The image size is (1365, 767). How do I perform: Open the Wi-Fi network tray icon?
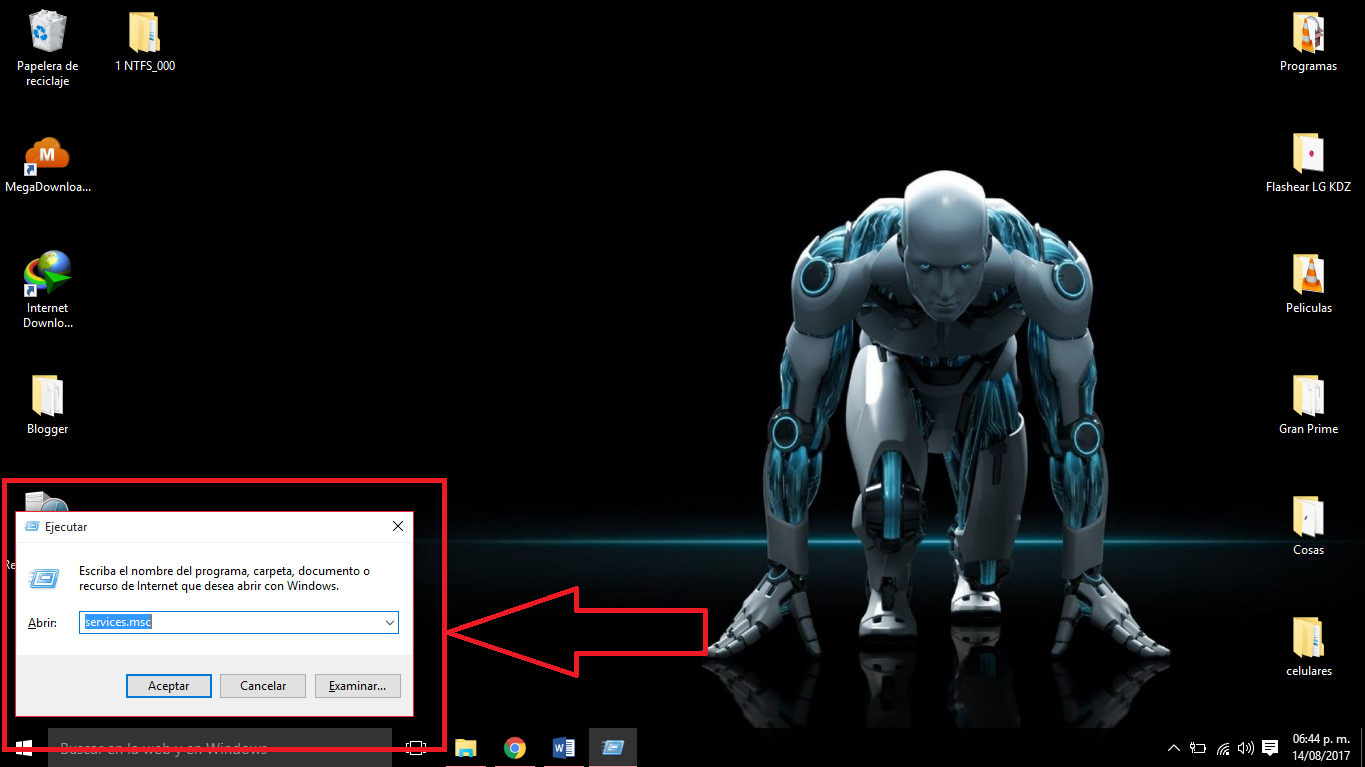point(1223,748)
